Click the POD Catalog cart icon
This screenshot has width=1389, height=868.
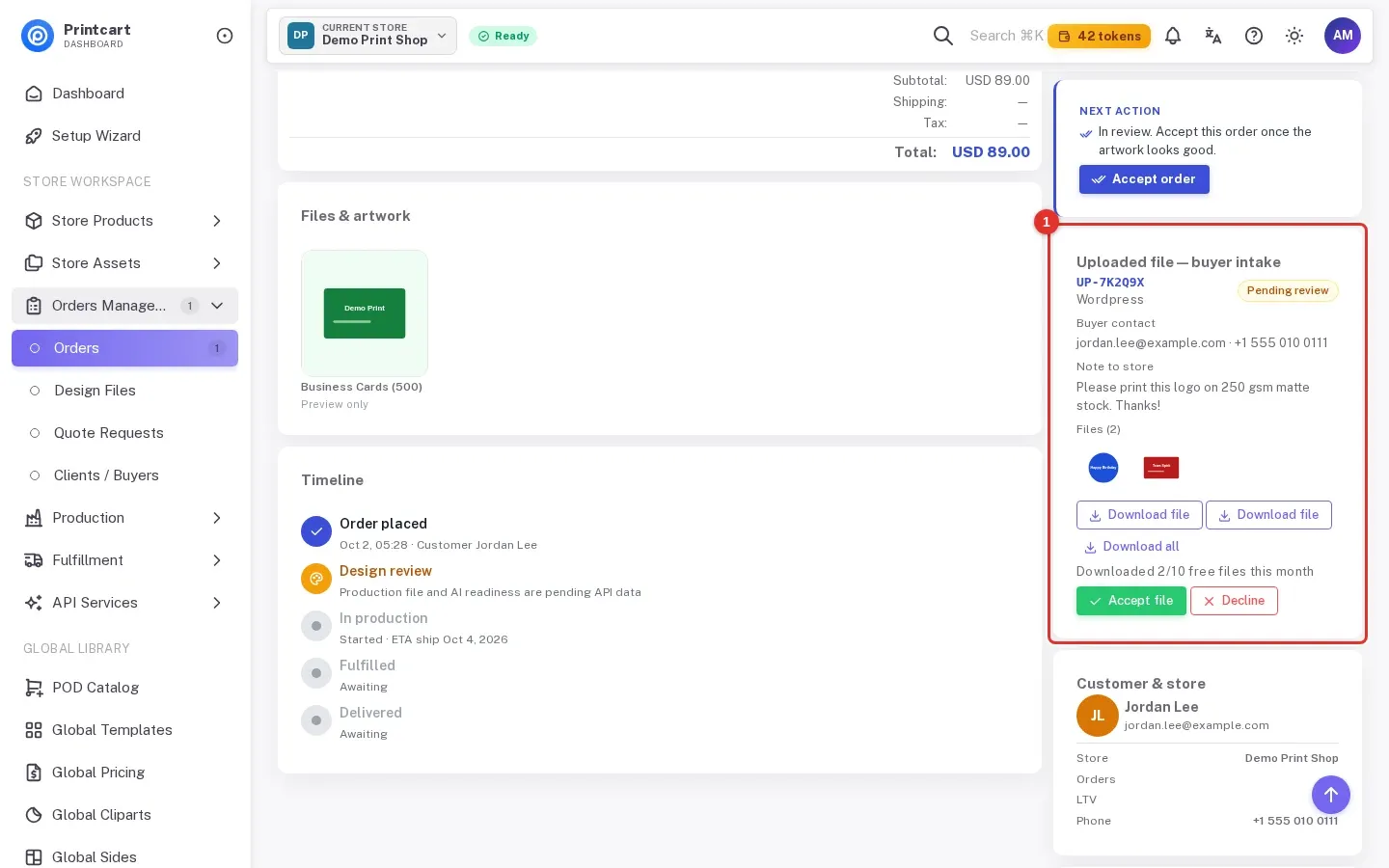coord(34,688)
